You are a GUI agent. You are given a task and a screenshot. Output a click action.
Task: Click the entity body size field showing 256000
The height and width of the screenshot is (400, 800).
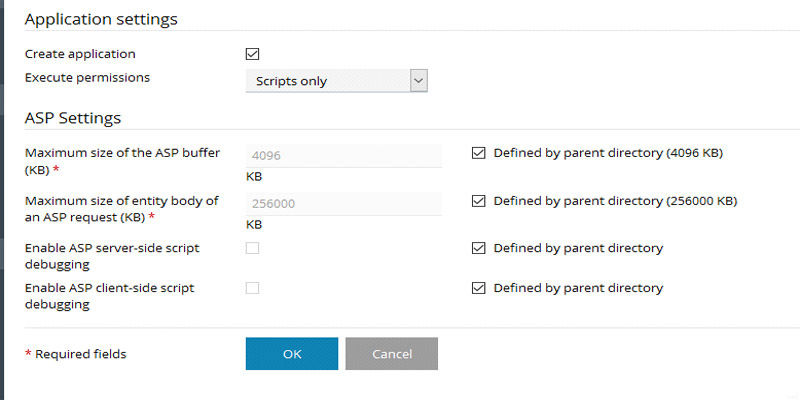click(x=344, y=203)
